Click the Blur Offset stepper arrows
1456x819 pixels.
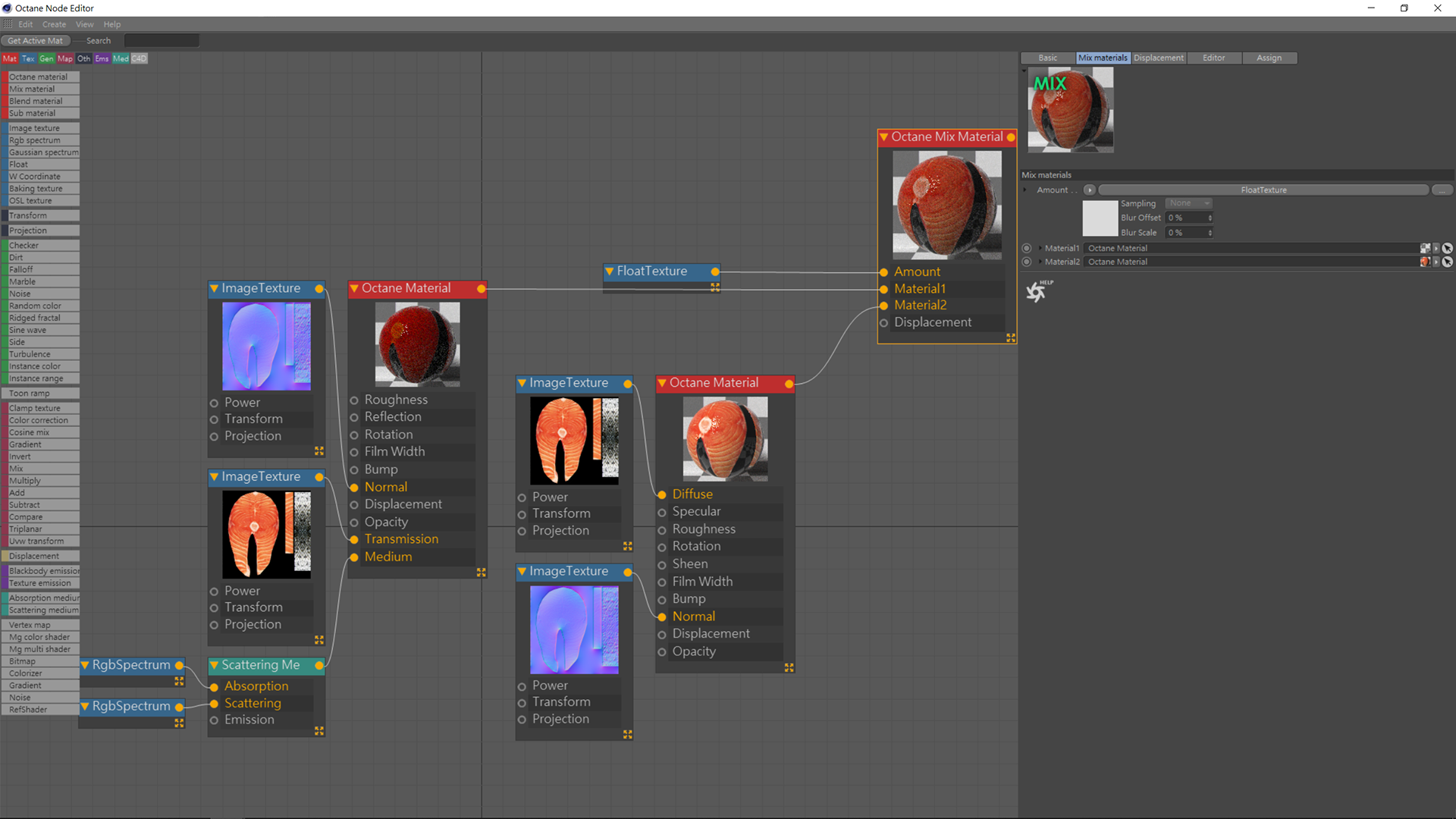(1210, 218)
